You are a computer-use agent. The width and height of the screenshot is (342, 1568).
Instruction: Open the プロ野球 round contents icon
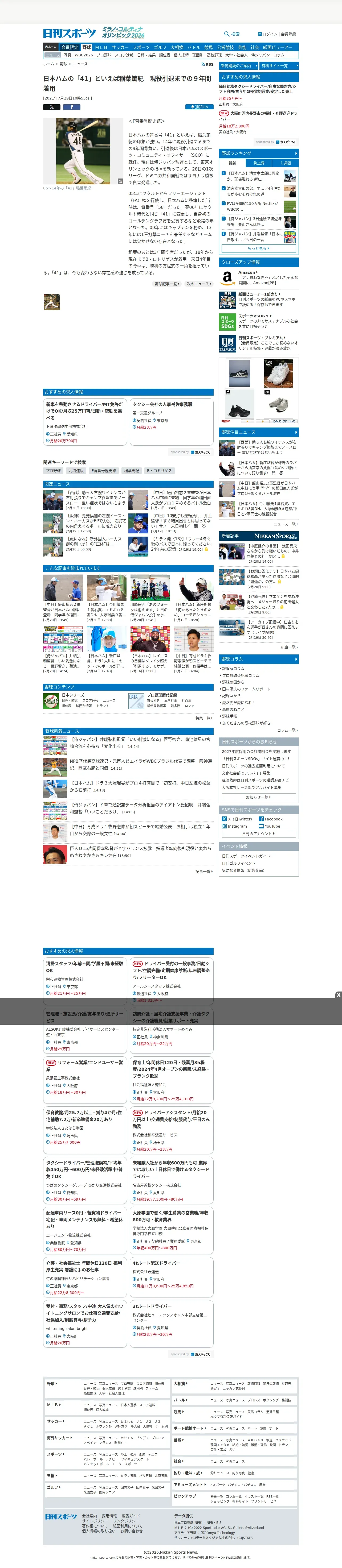pos(51,701)
